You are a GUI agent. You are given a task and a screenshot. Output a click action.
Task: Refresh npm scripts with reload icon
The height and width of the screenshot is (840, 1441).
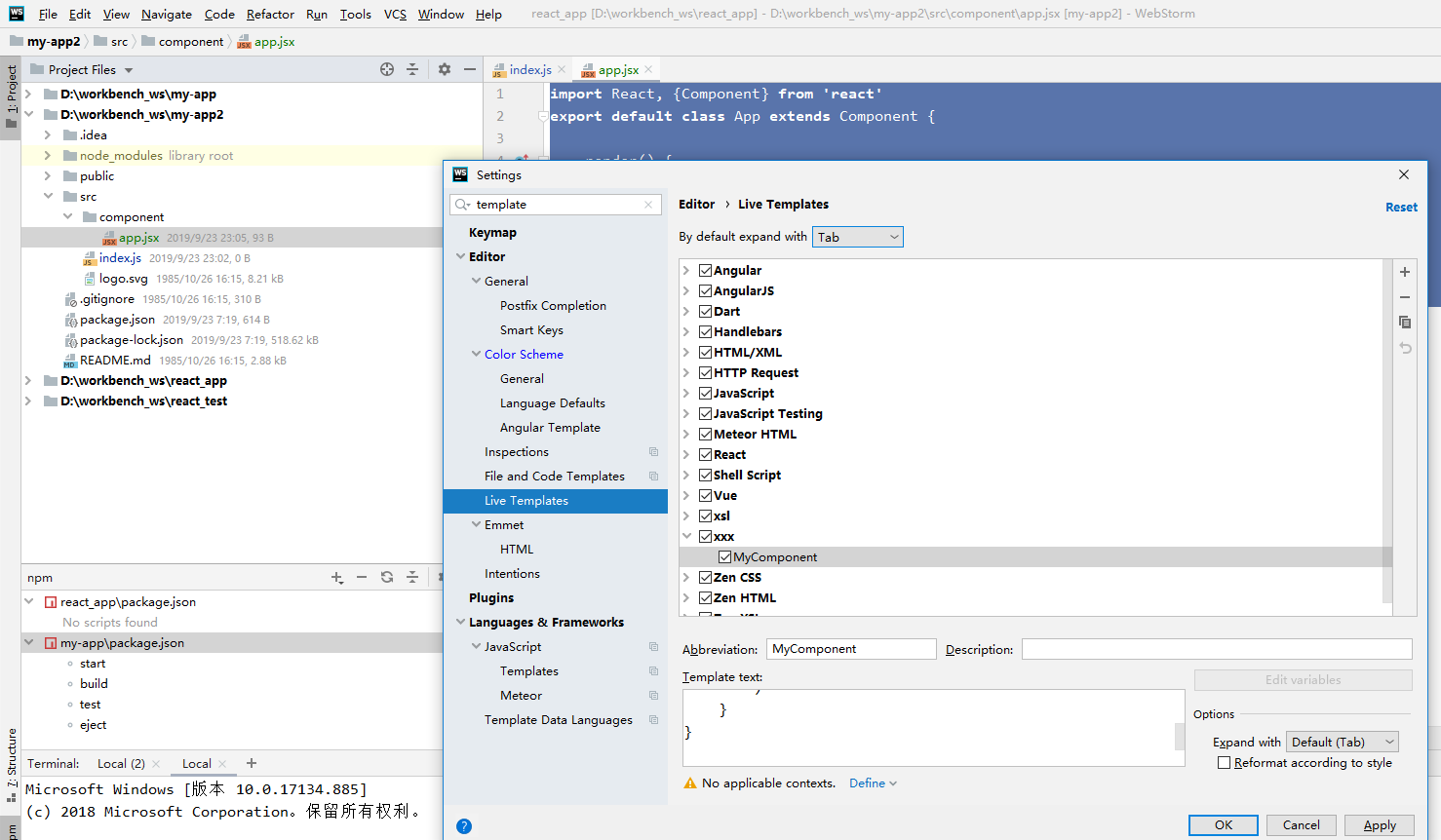coord(387,578)
